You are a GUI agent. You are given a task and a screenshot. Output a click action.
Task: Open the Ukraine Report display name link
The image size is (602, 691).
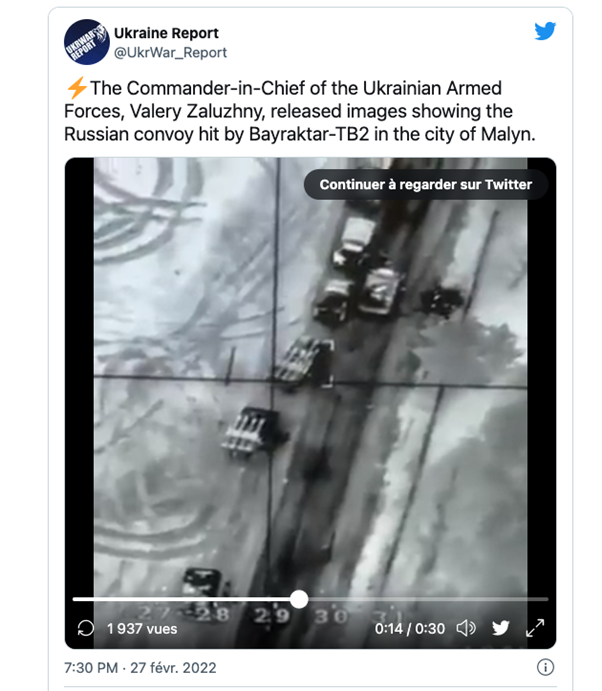[x=166, y=33]
